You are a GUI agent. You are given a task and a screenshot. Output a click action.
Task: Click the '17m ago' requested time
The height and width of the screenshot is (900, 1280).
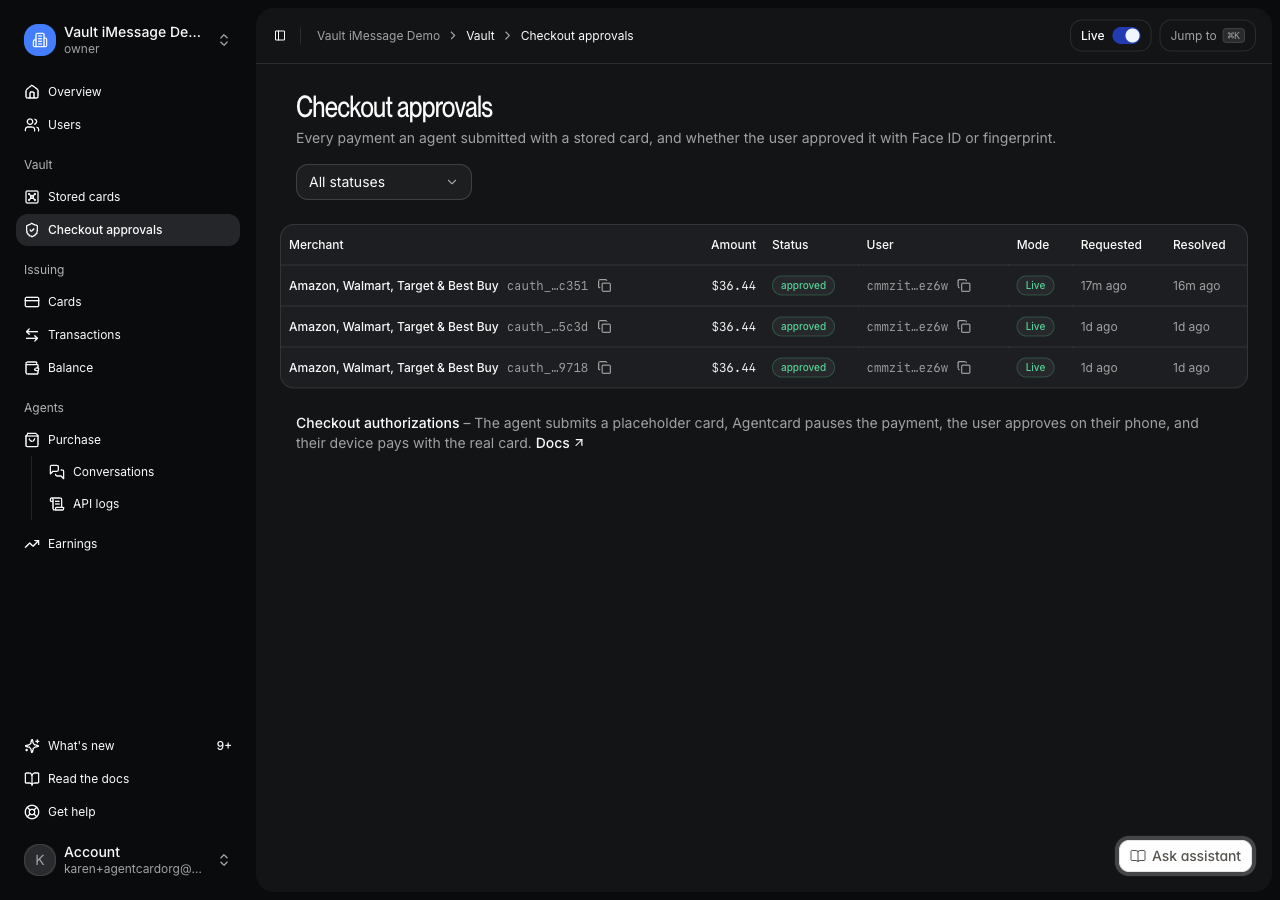(1103, 286)
